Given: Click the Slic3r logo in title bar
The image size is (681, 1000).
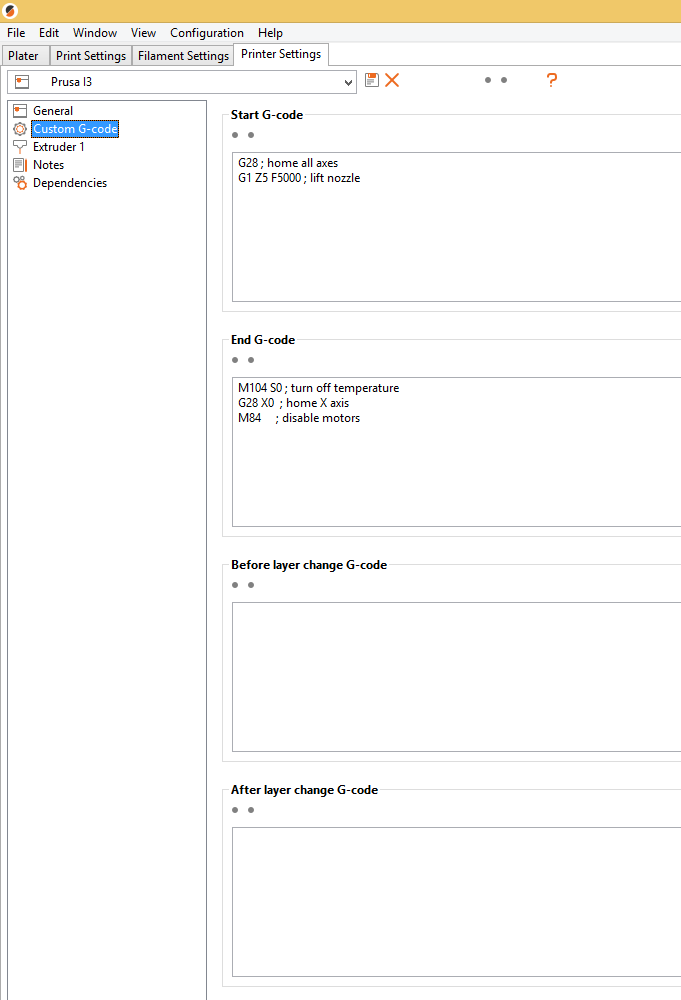Looking at the screenshot, I should (x=10, y=11).
